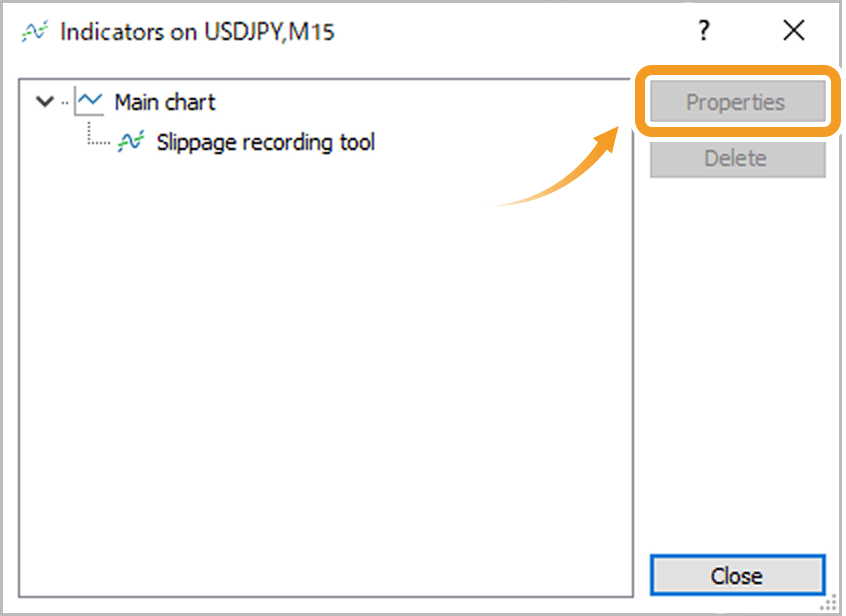Screen dimensions: 846x616
Task: Click the Indicators on USDJPY,M15 title text
Action: coord(197,31)
